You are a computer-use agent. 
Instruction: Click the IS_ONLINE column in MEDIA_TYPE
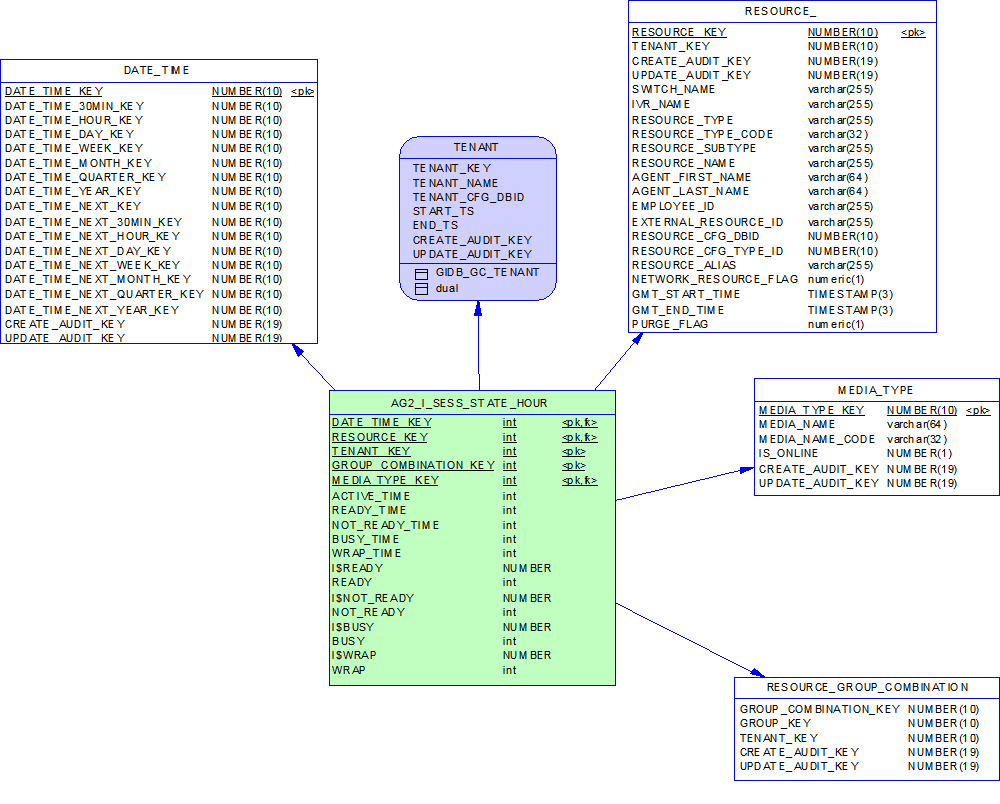click(788, 454)
